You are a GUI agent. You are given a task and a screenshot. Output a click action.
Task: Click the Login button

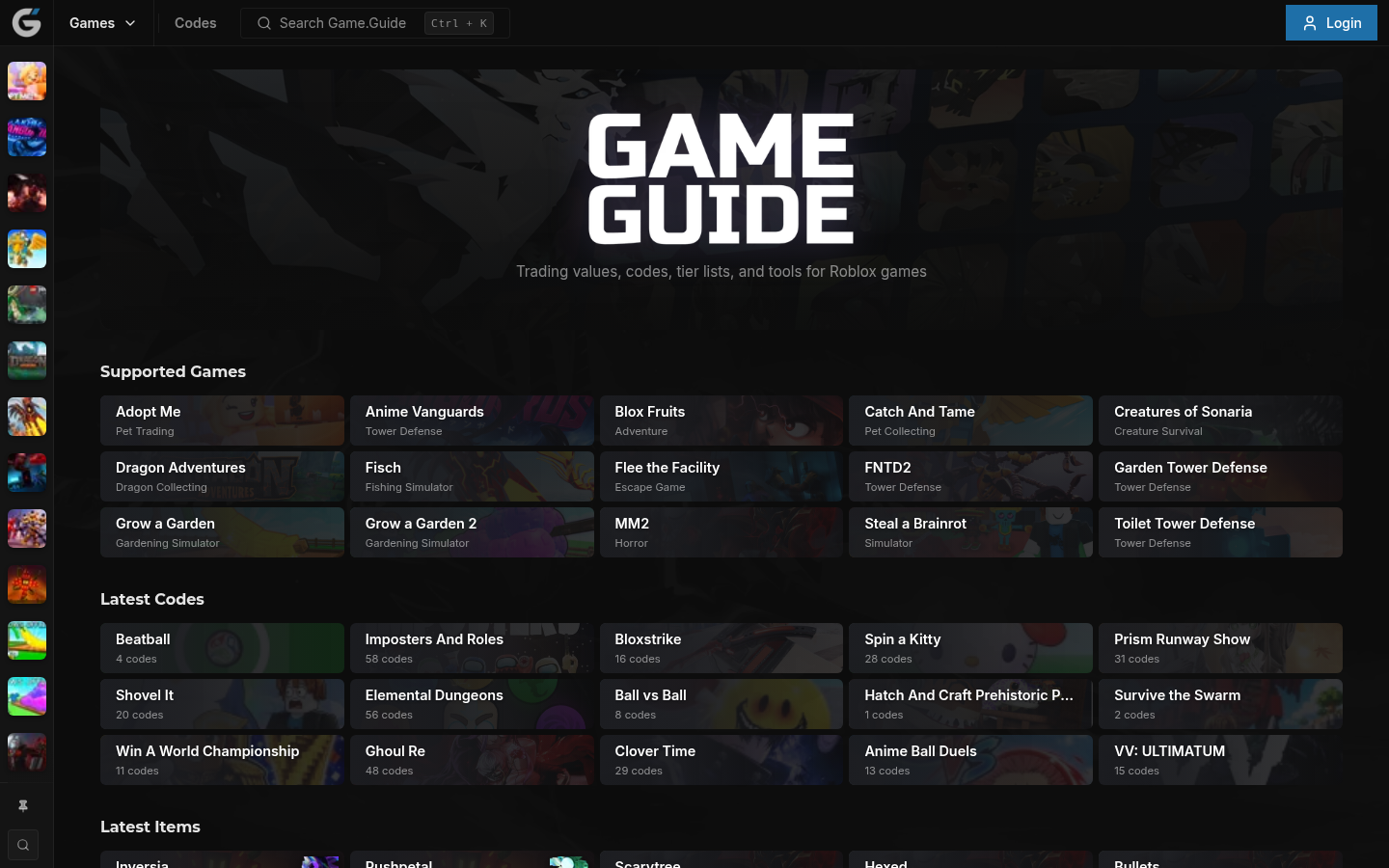1331,23
